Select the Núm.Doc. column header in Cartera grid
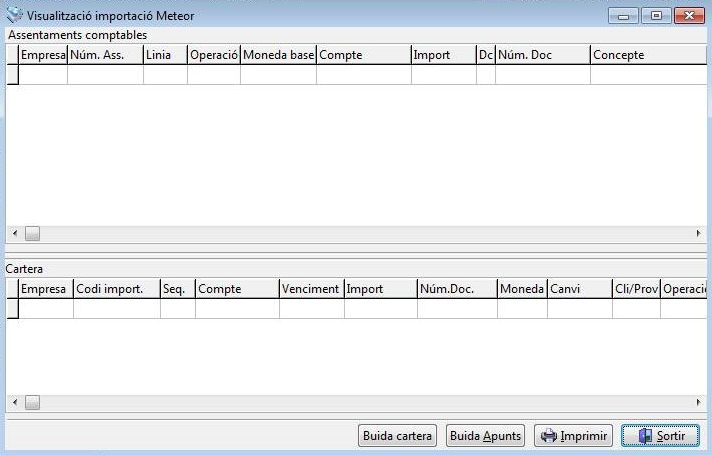Viewport: 712px width, 455px height. (457, 289)
